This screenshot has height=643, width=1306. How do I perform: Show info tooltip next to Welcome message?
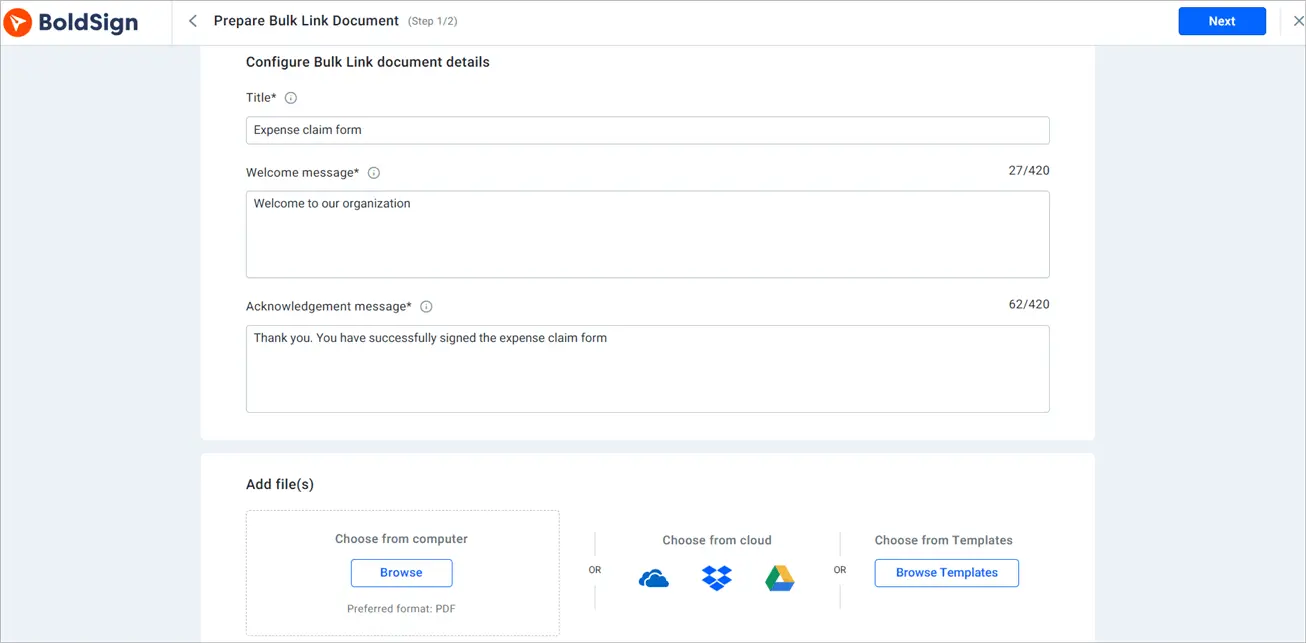[x=374, y=173]
